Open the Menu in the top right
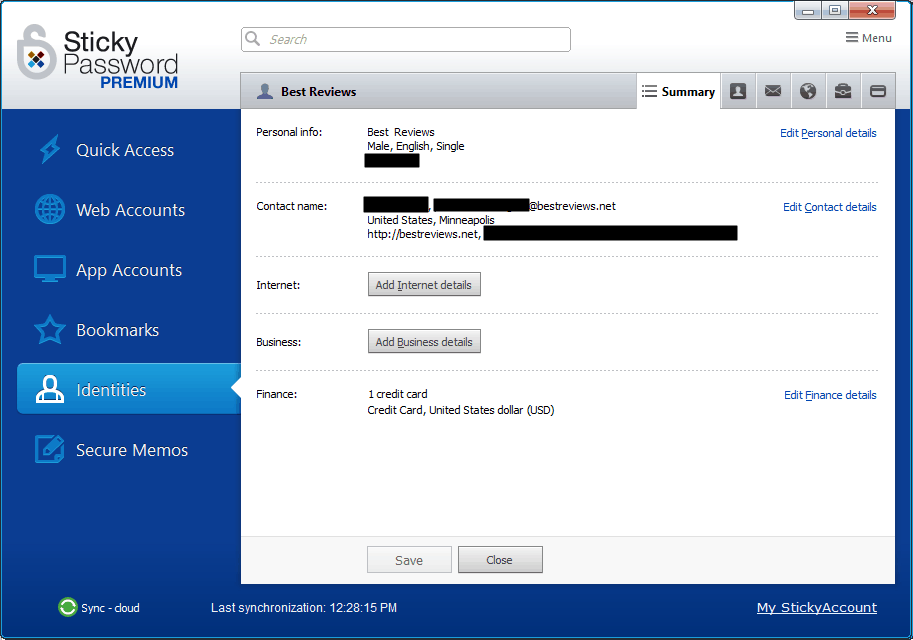 click(x=866, y=37)
